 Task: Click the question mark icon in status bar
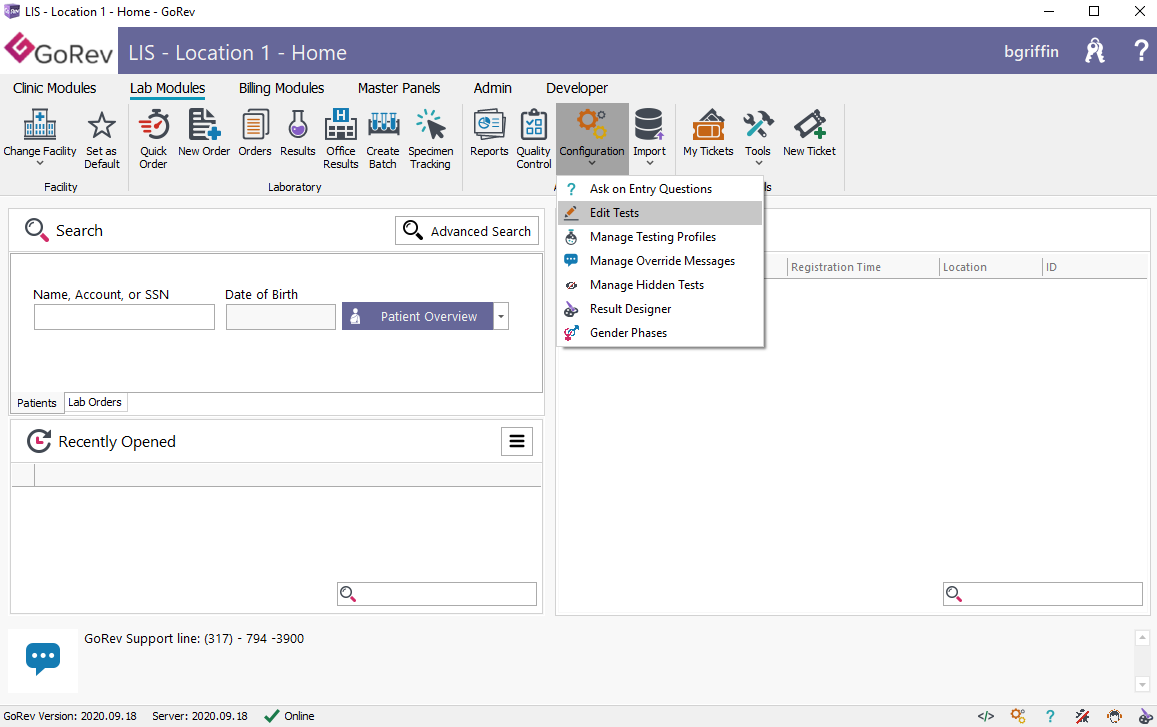pyautogui.click(x=1050, y=716)
